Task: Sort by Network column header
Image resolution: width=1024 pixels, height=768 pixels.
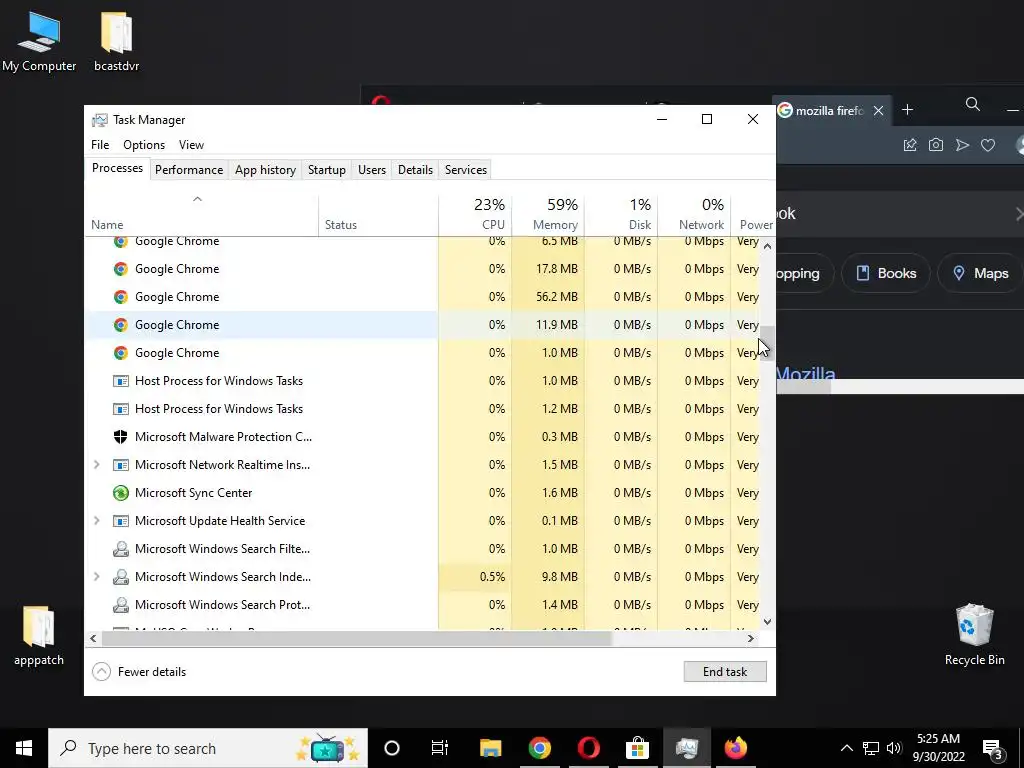Action: pos(694,215)
